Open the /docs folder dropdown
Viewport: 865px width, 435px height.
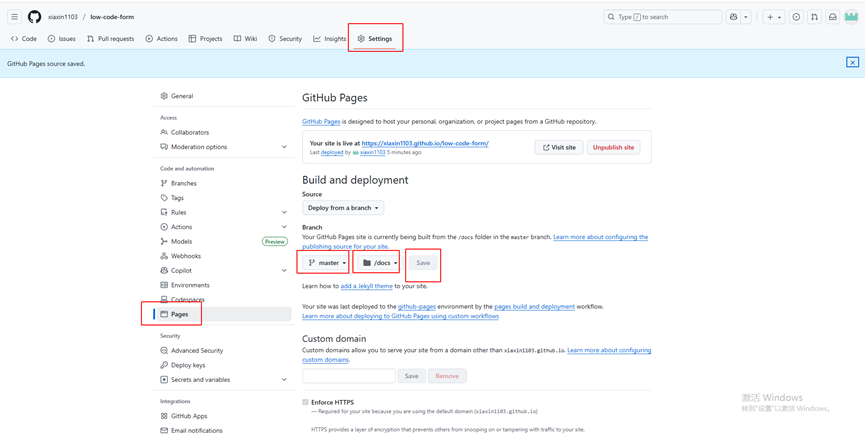380,263
